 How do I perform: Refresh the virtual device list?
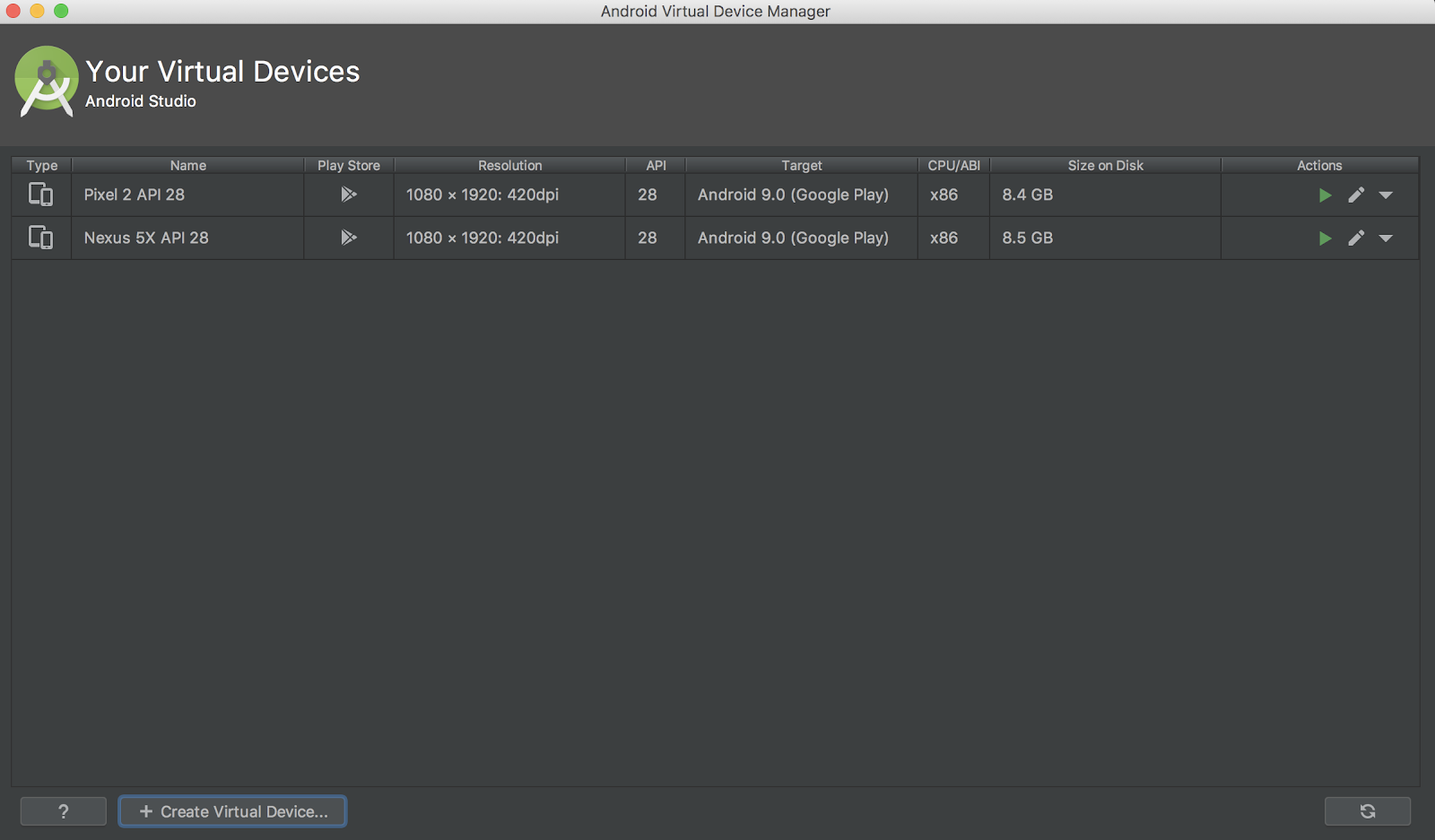coord(1367,811)
